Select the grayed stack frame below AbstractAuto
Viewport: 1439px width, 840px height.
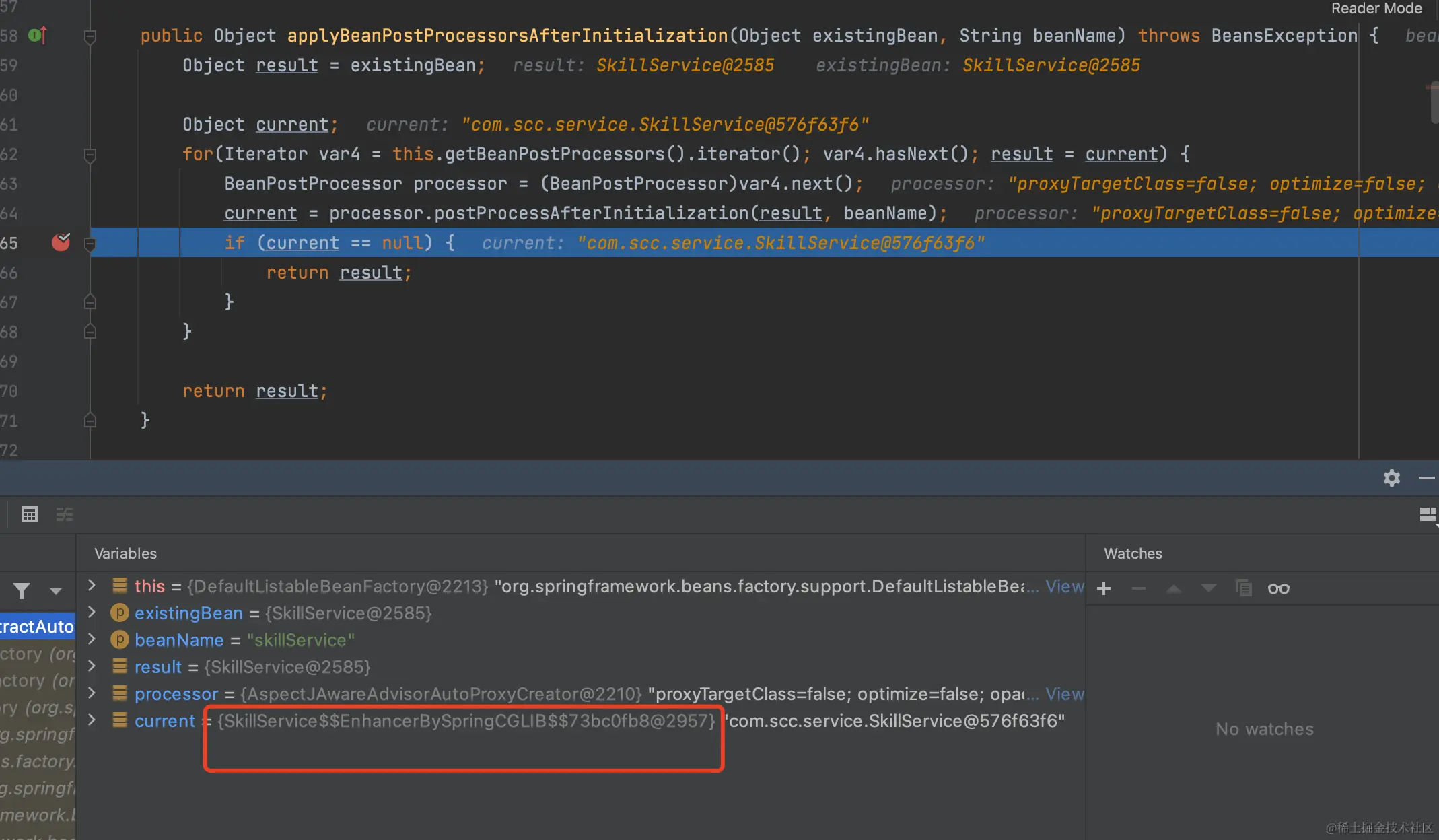[38, 654]
